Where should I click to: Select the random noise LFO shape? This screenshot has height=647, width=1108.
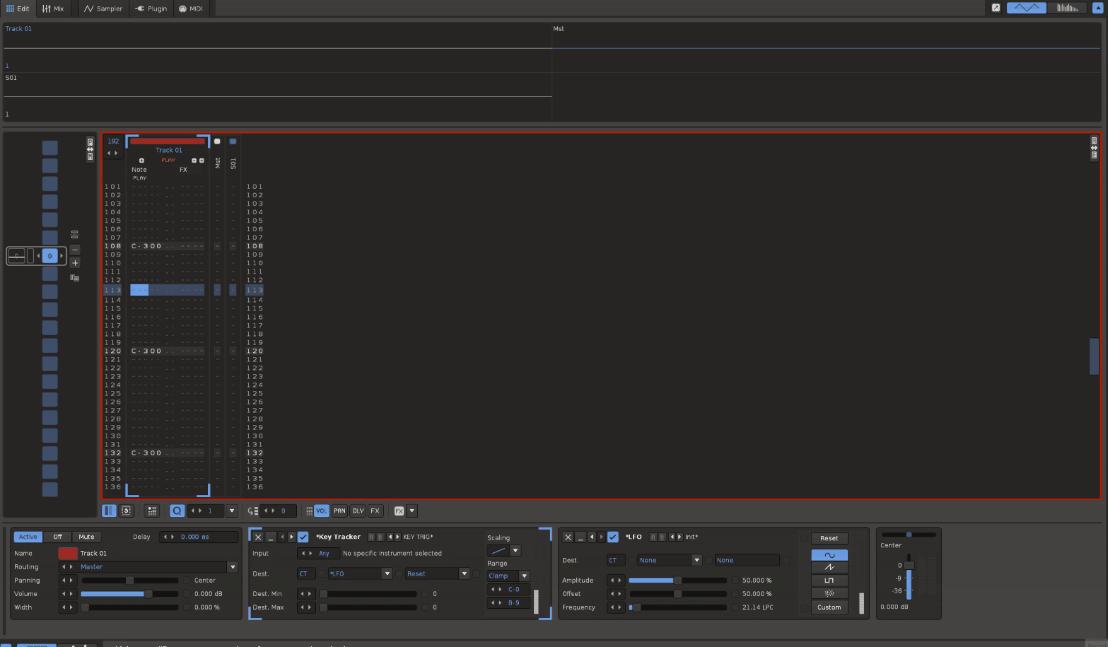[x=829, y=593]
